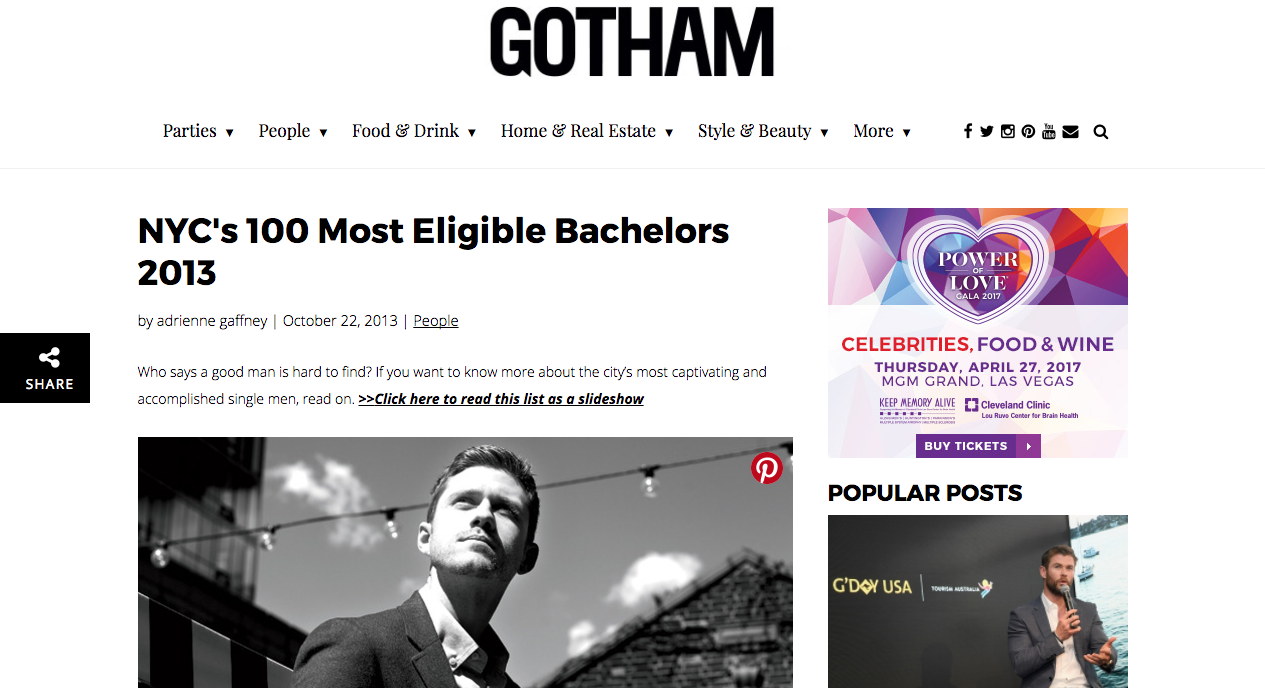1265x688 pixels.
Task: Open the Instagram icon in header
Action: pyautogui.click(x=1008, y=131)
